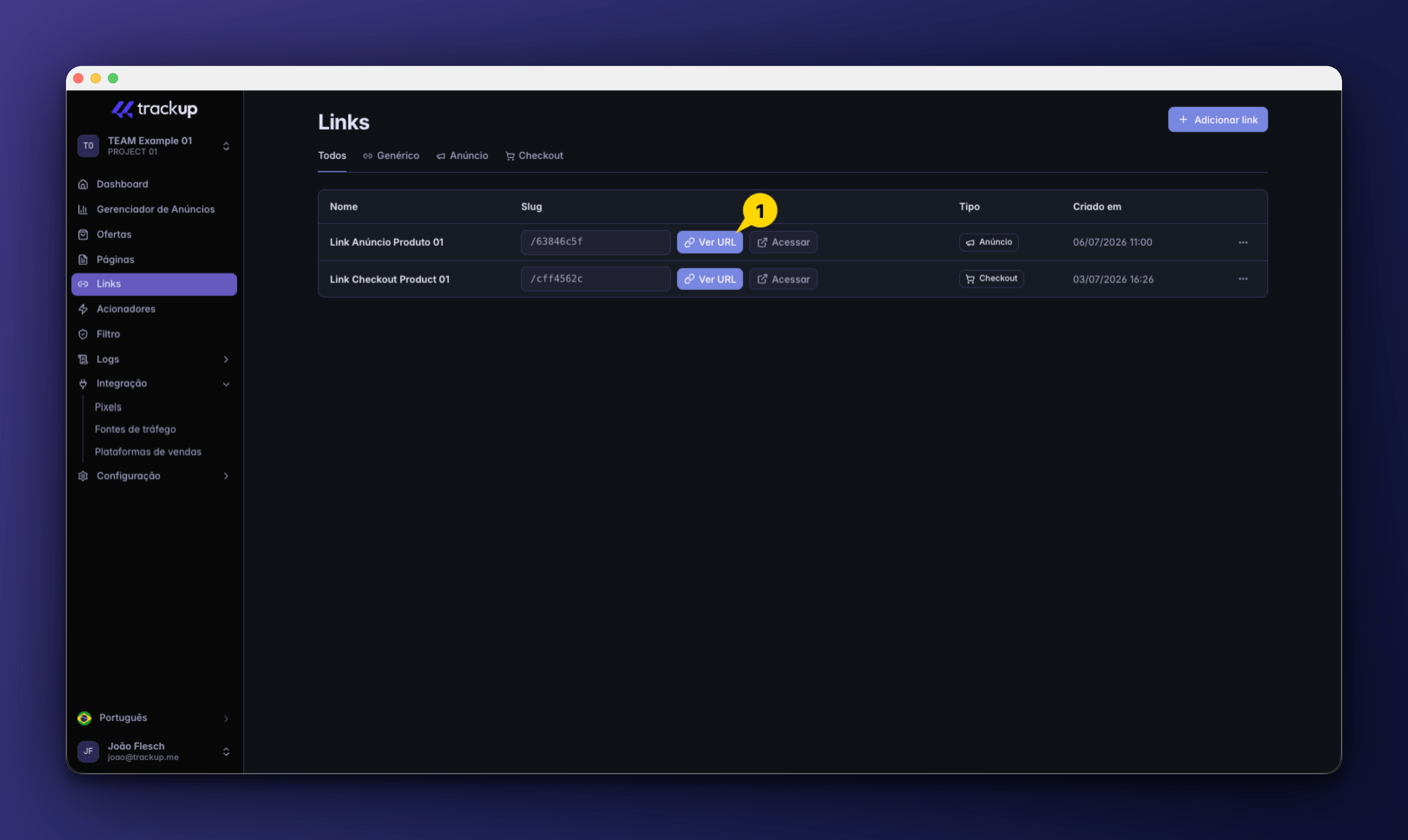Screen dimensions: 1408x840
Task: Click the green macOS zoom button
Action: coord(113,78)
